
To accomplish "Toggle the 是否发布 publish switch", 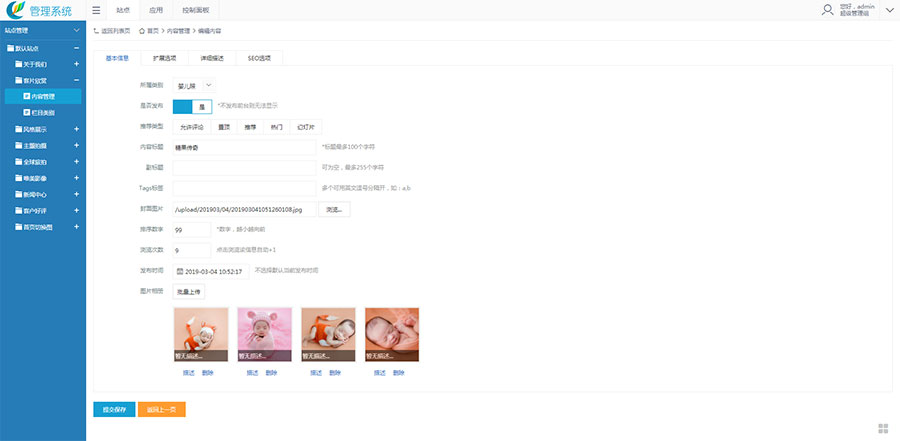I will (192, 106).
